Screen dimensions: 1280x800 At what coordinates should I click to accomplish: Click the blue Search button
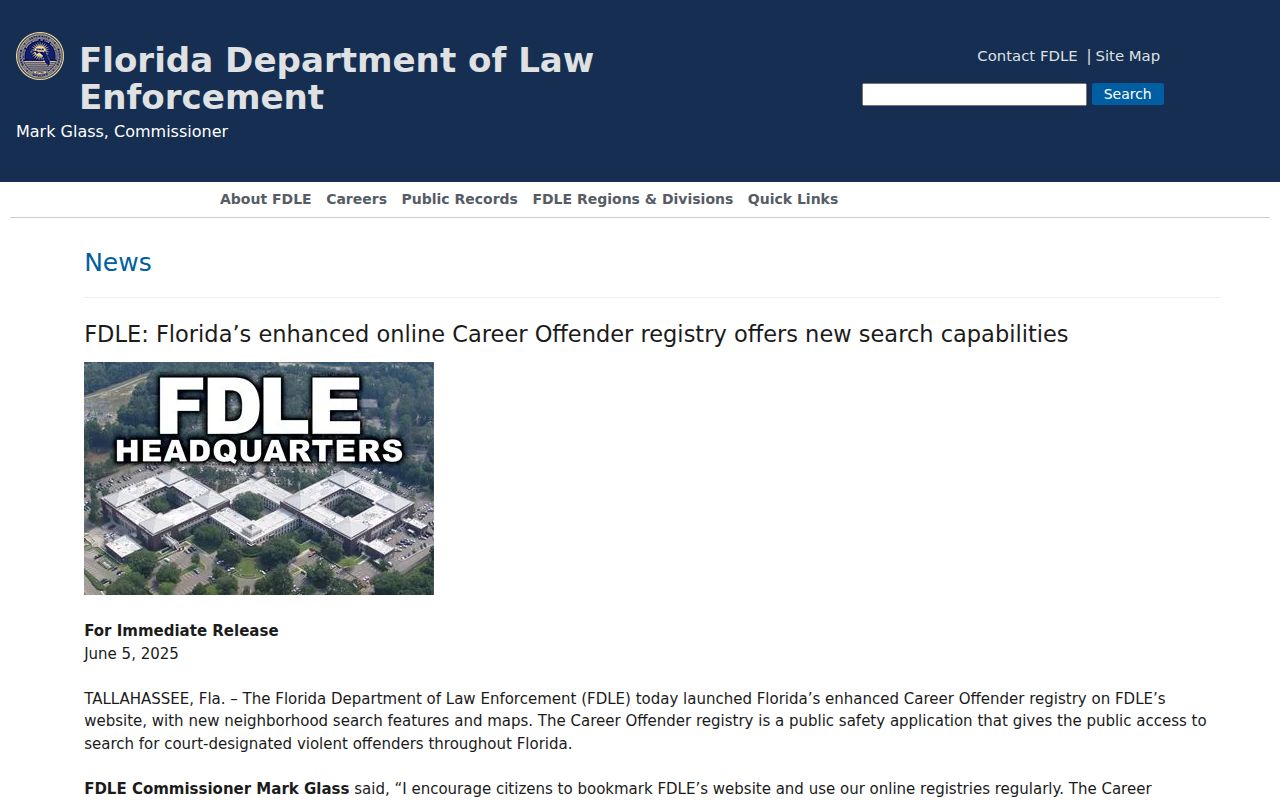(1127, 94)
